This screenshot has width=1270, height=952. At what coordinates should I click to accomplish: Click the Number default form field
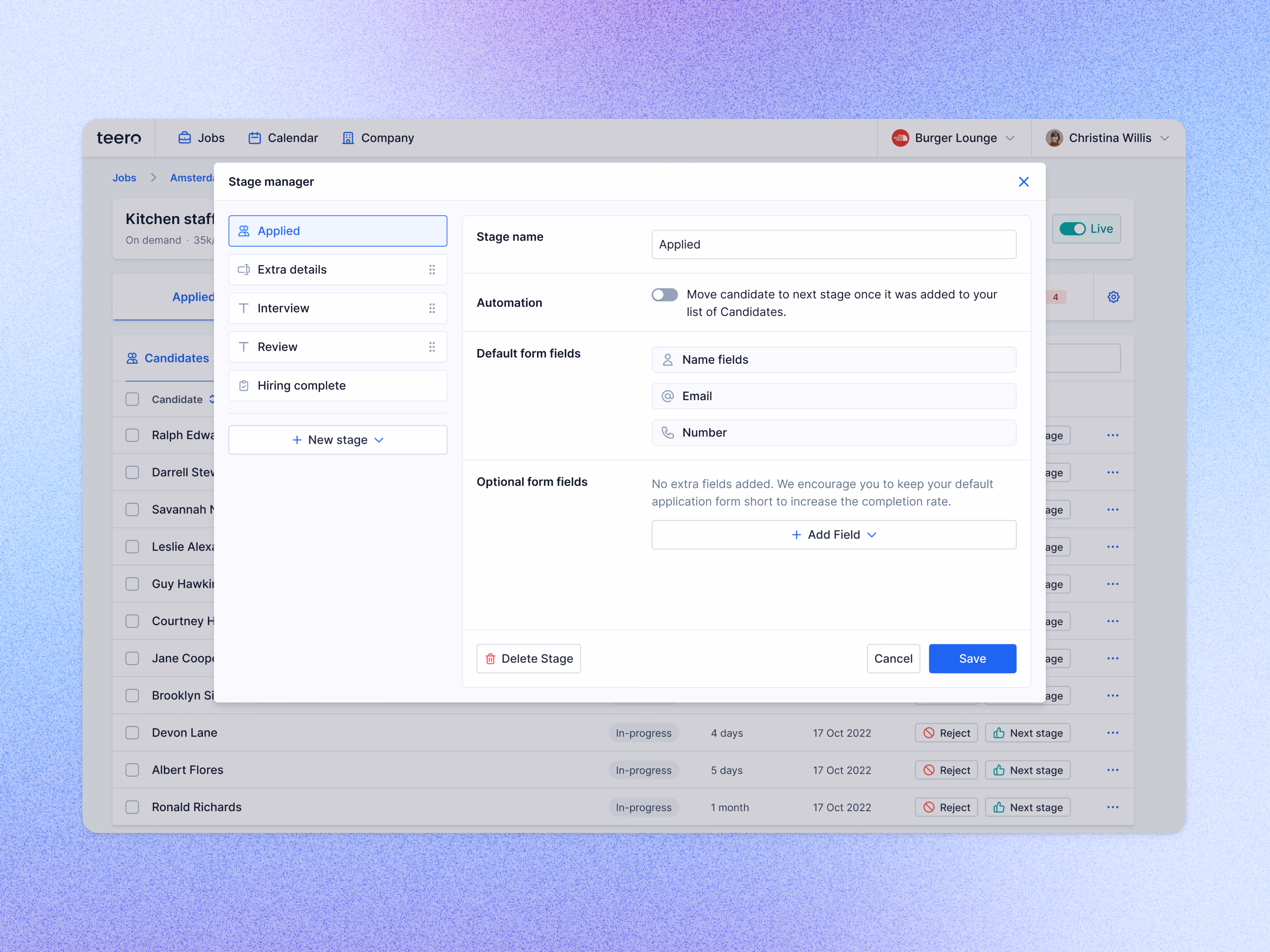point(834,433)
